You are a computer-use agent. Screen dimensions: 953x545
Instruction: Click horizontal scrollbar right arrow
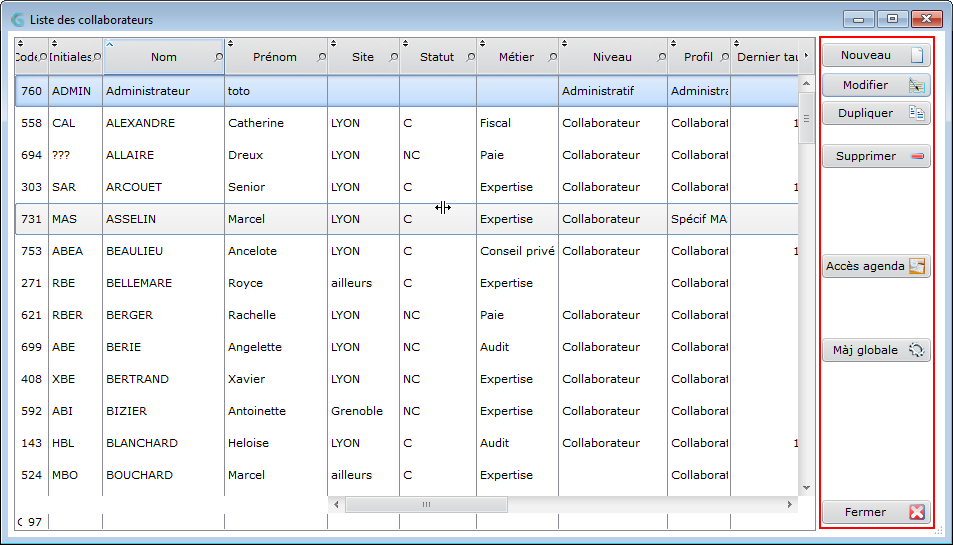click(x=790, y=504)
